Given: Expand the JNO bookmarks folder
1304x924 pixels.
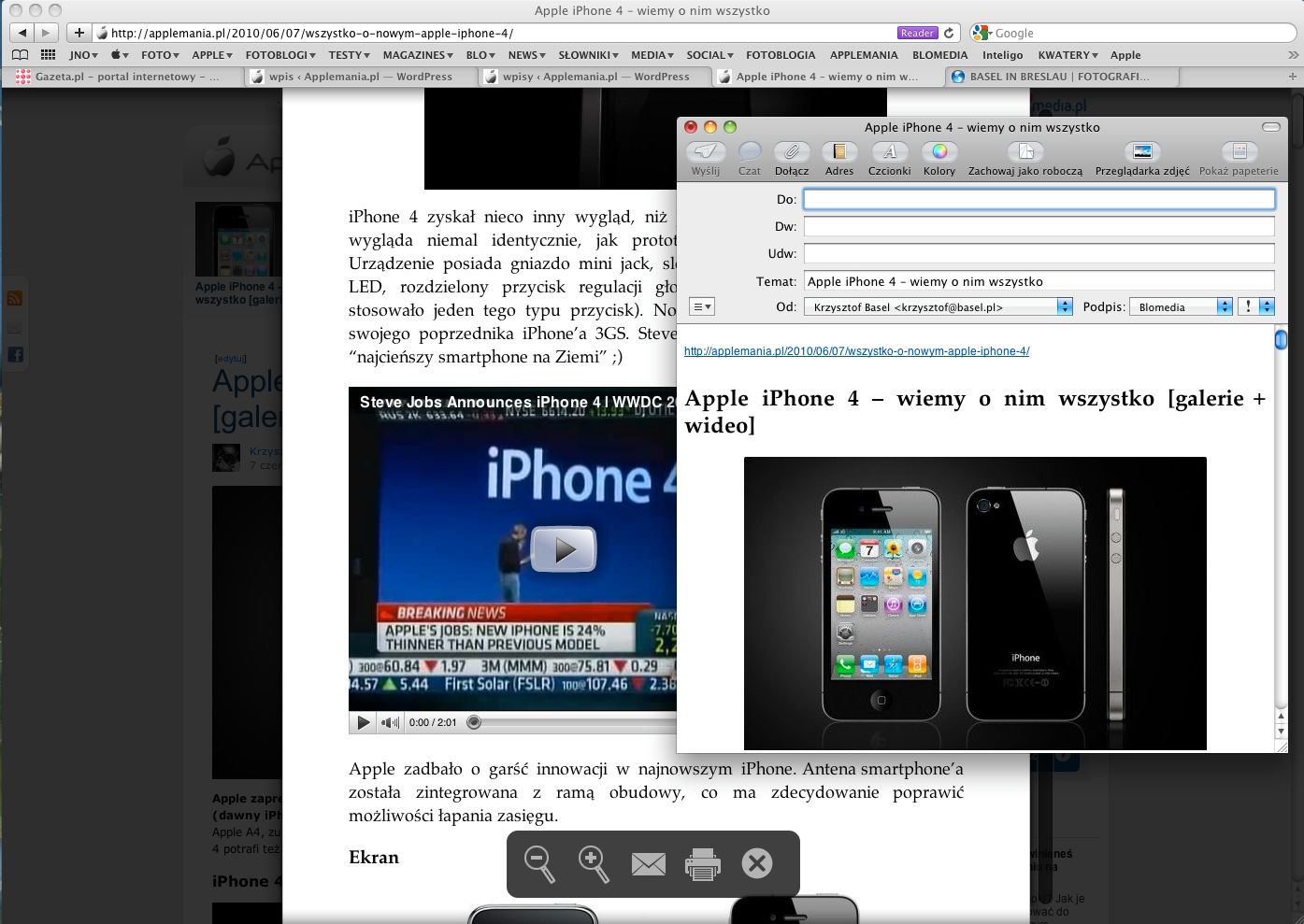Looking at the screenshot, I should click(83, 55).
